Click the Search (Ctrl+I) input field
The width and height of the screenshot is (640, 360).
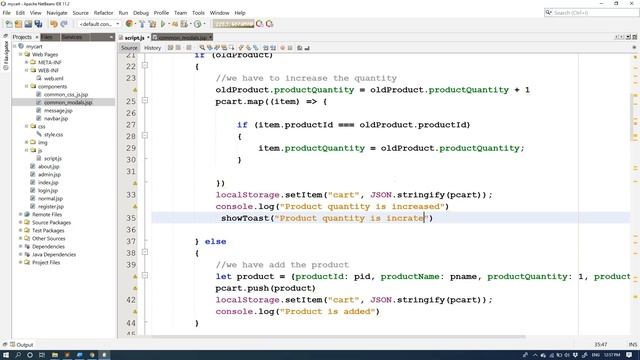coord(591,13)
